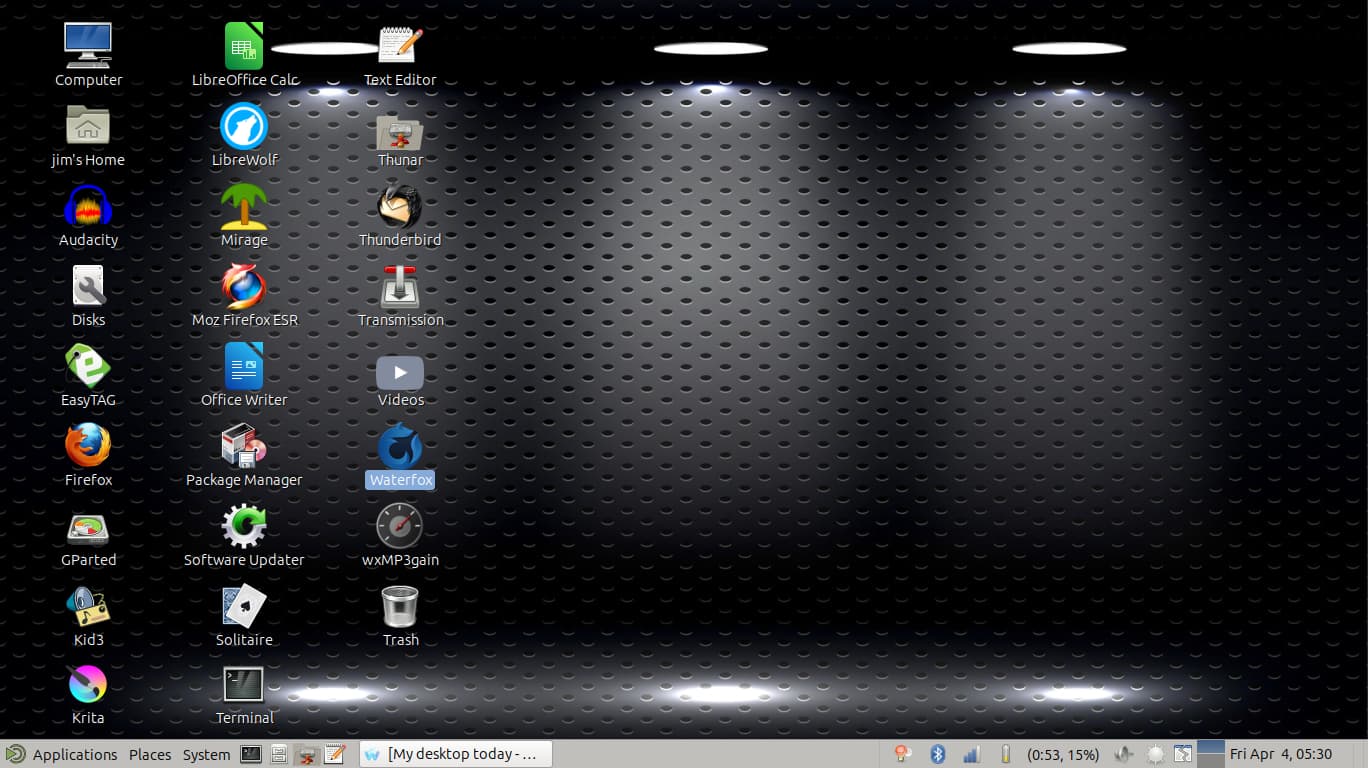Select the EasyTAG desktop icon
This screenshot has height=768, width=1368.
[88, 366]
